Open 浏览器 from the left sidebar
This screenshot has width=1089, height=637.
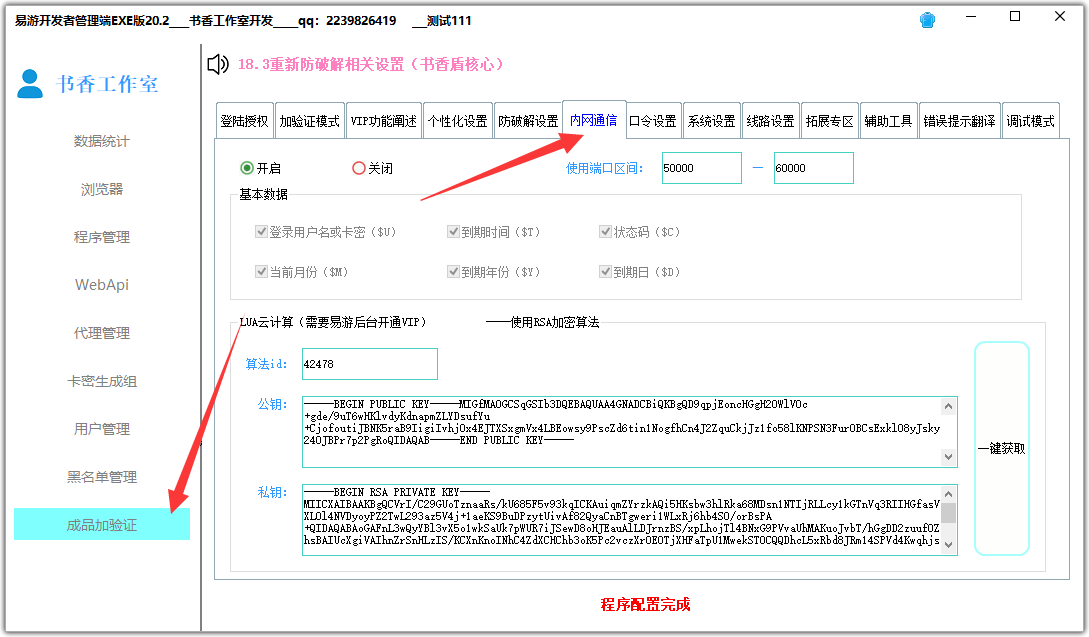click(x=101, y=189)
